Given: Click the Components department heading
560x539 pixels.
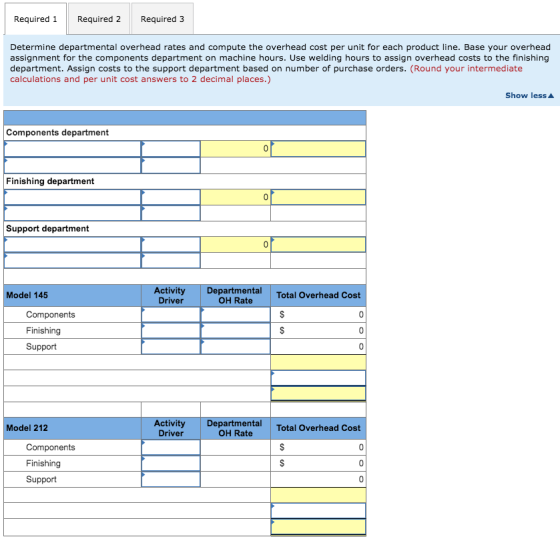Looking at the screenshot, I should pyautogui.click(x=57, y=133).
